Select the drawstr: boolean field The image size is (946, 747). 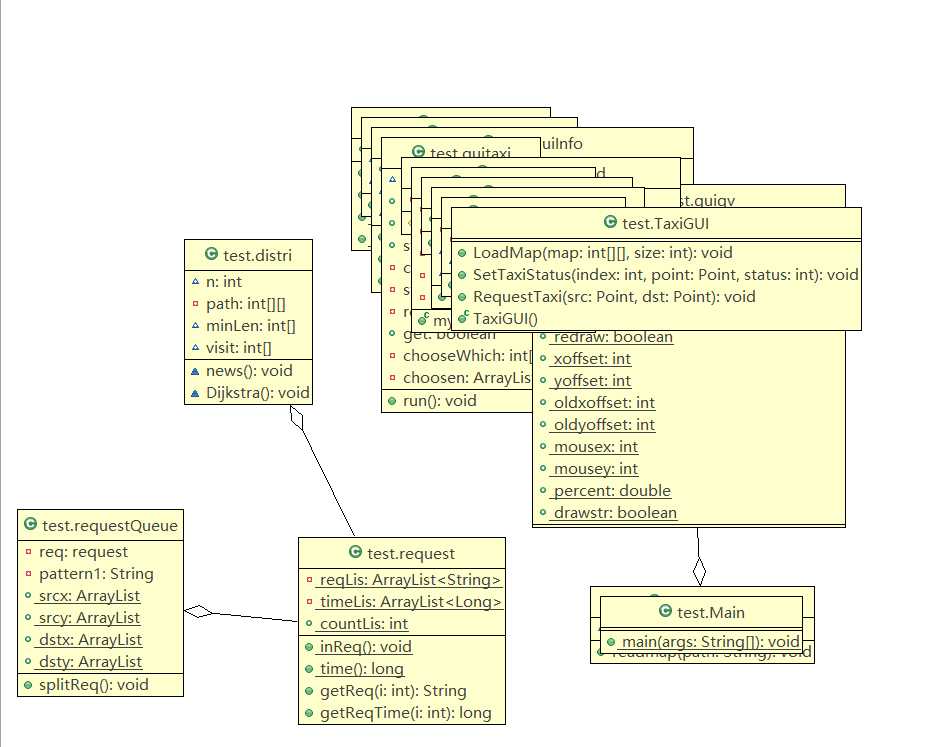coord(615,513)
